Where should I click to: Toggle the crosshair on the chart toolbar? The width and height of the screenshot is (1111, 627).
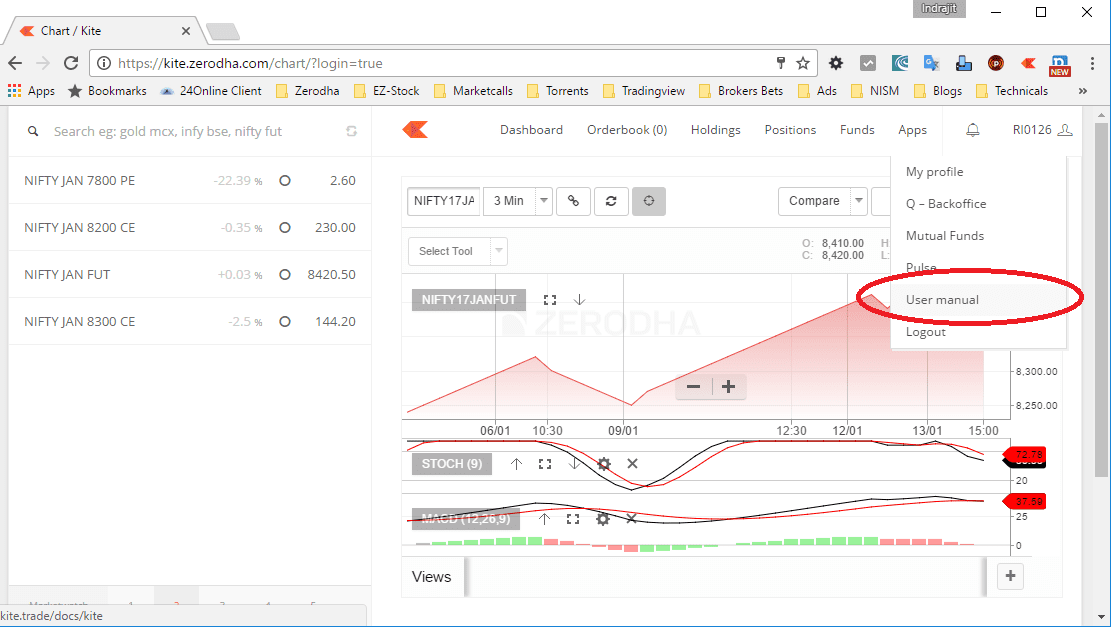pos(648,201)
